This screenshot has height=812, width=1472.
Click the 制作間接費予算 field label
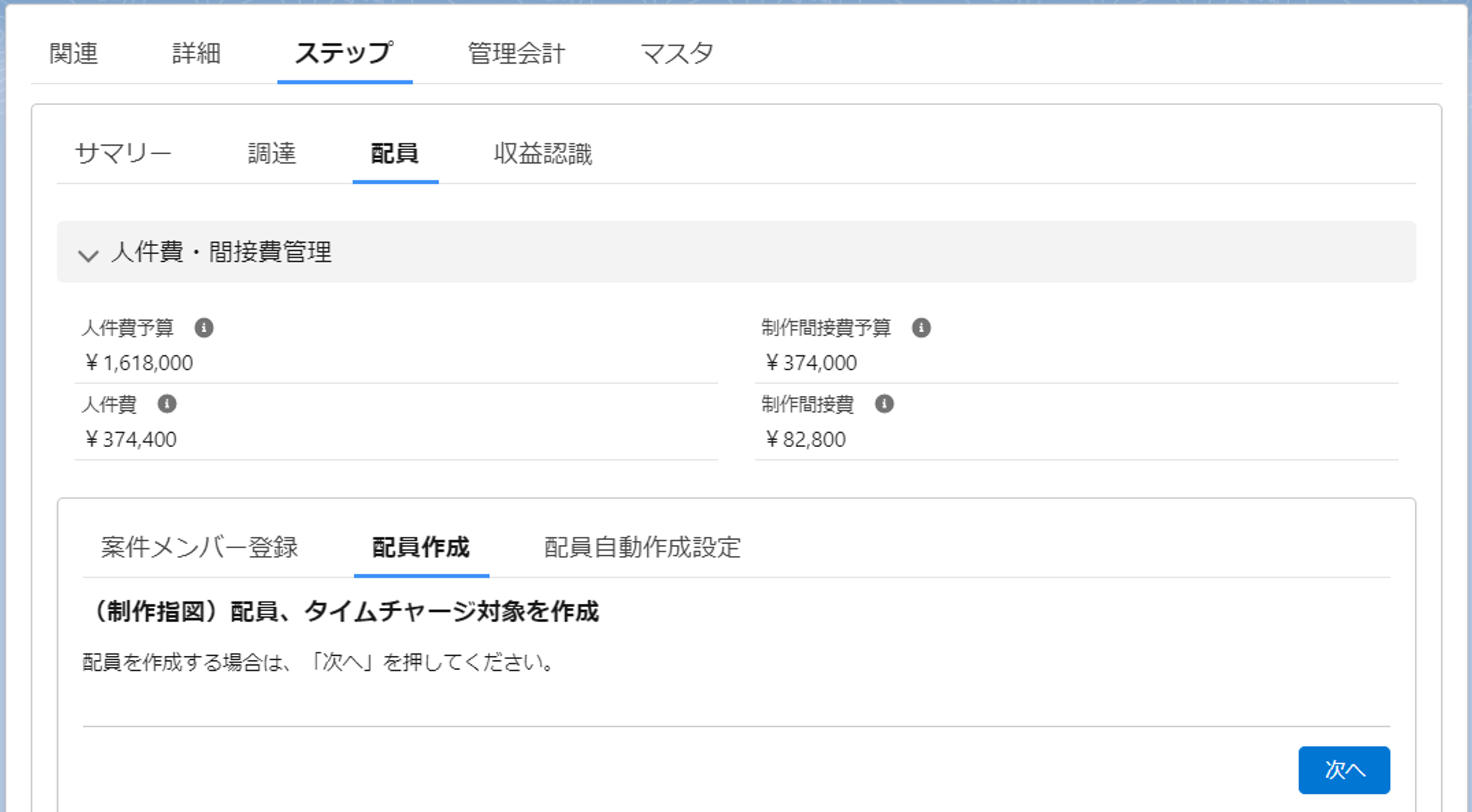[x=826, y=328]
